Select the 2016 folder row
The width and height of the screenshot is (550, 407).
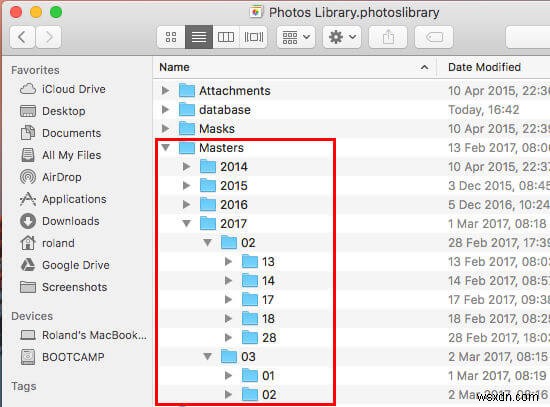pos(352,204)
